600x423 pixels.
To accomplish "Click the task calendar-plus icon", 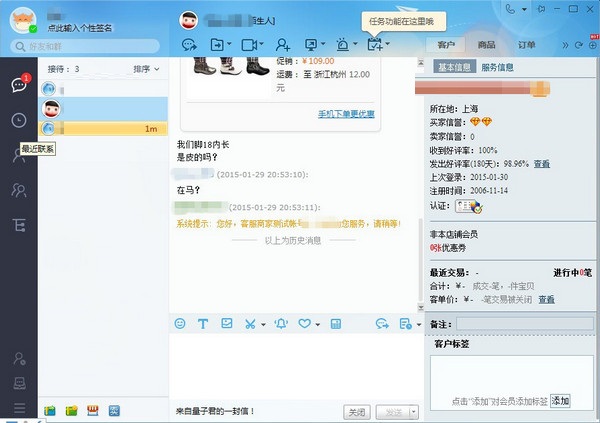I will coord(375,44).
